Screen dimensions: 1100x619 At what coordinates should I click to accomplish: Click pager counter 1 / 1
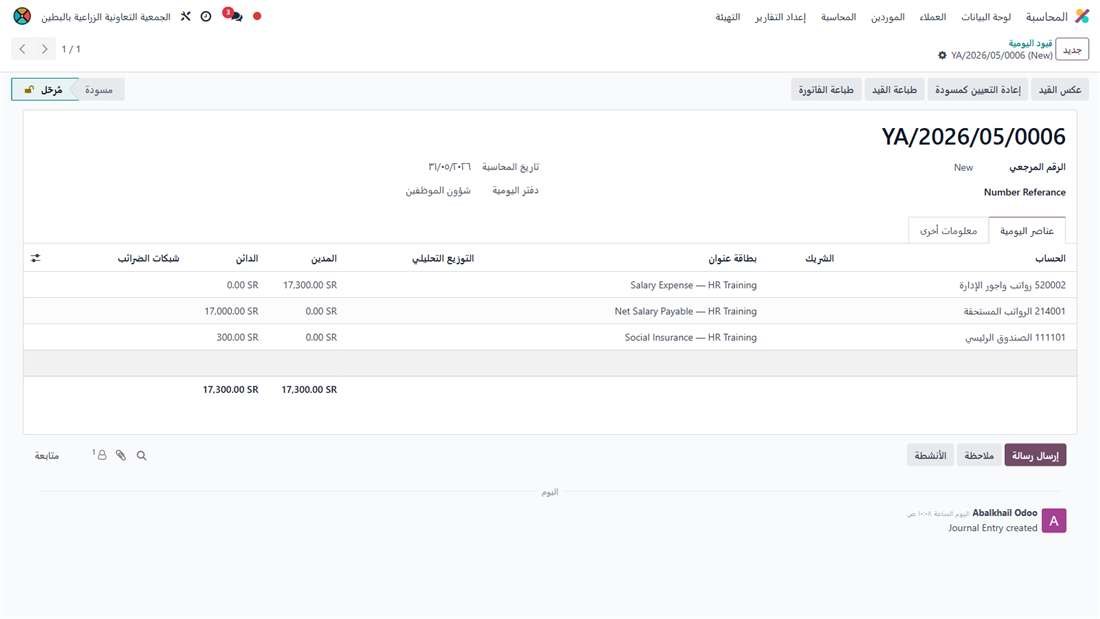click(x=71, y=49)
